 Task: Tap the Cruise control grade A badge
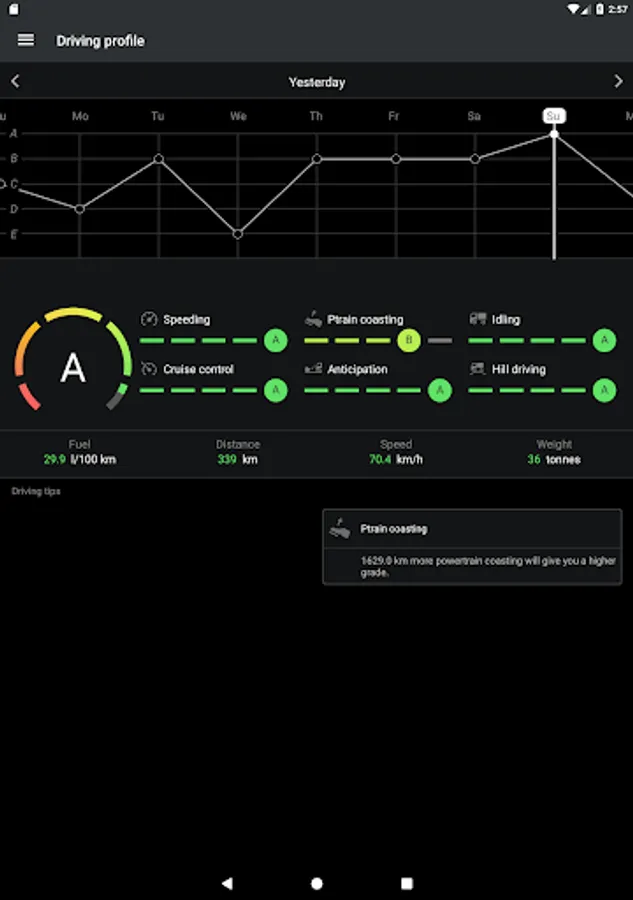coord(275,390)
